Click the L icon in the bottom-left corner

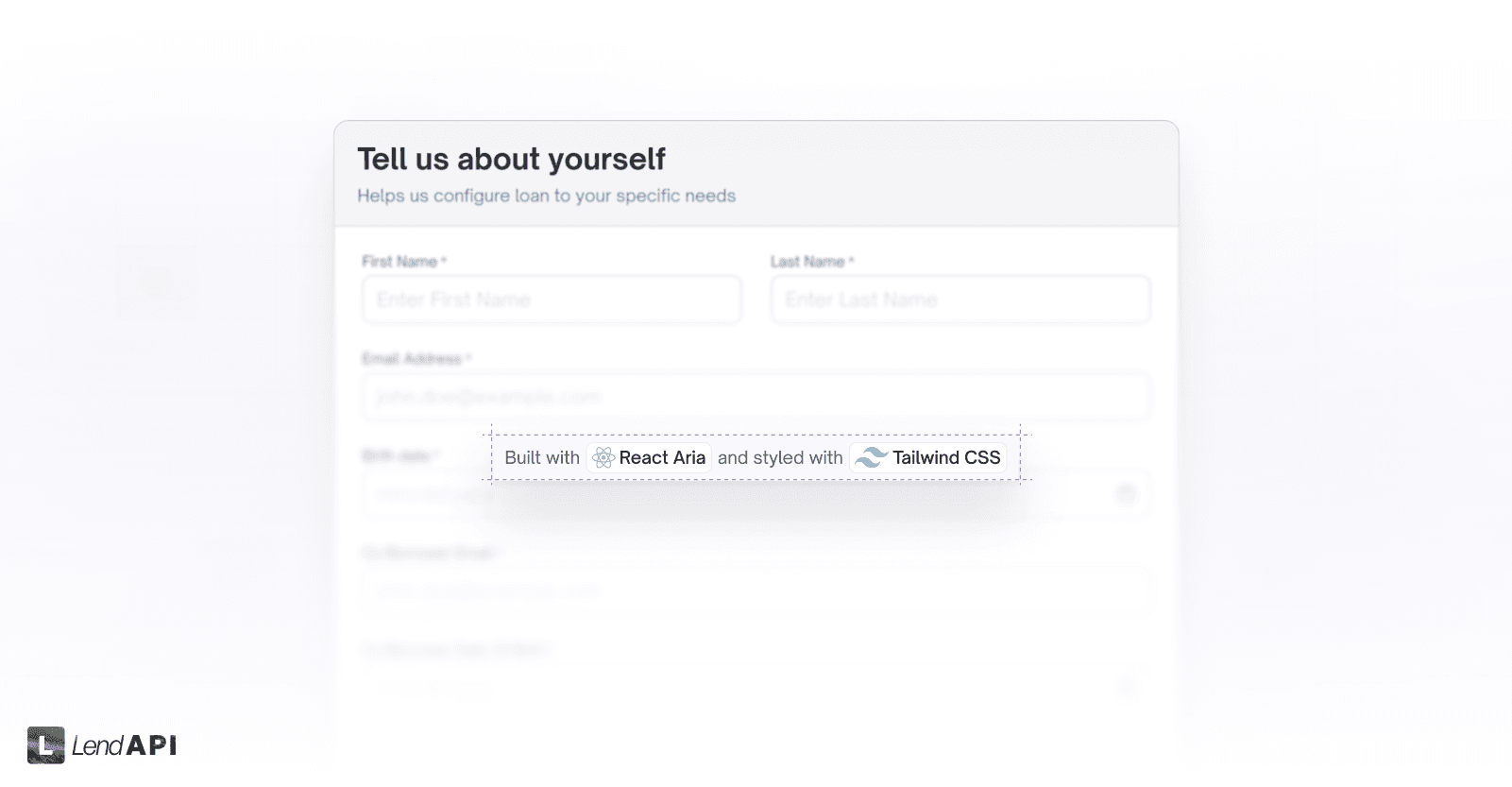[48, 745]
